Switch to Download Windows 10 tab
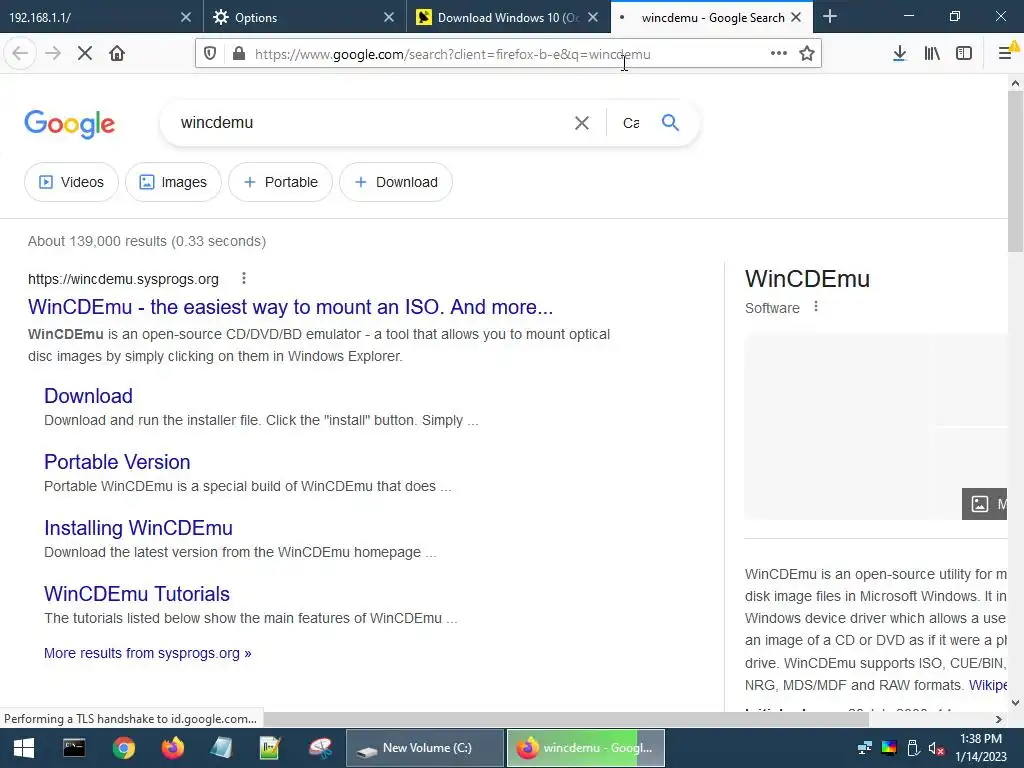 [x=500, y=17]
